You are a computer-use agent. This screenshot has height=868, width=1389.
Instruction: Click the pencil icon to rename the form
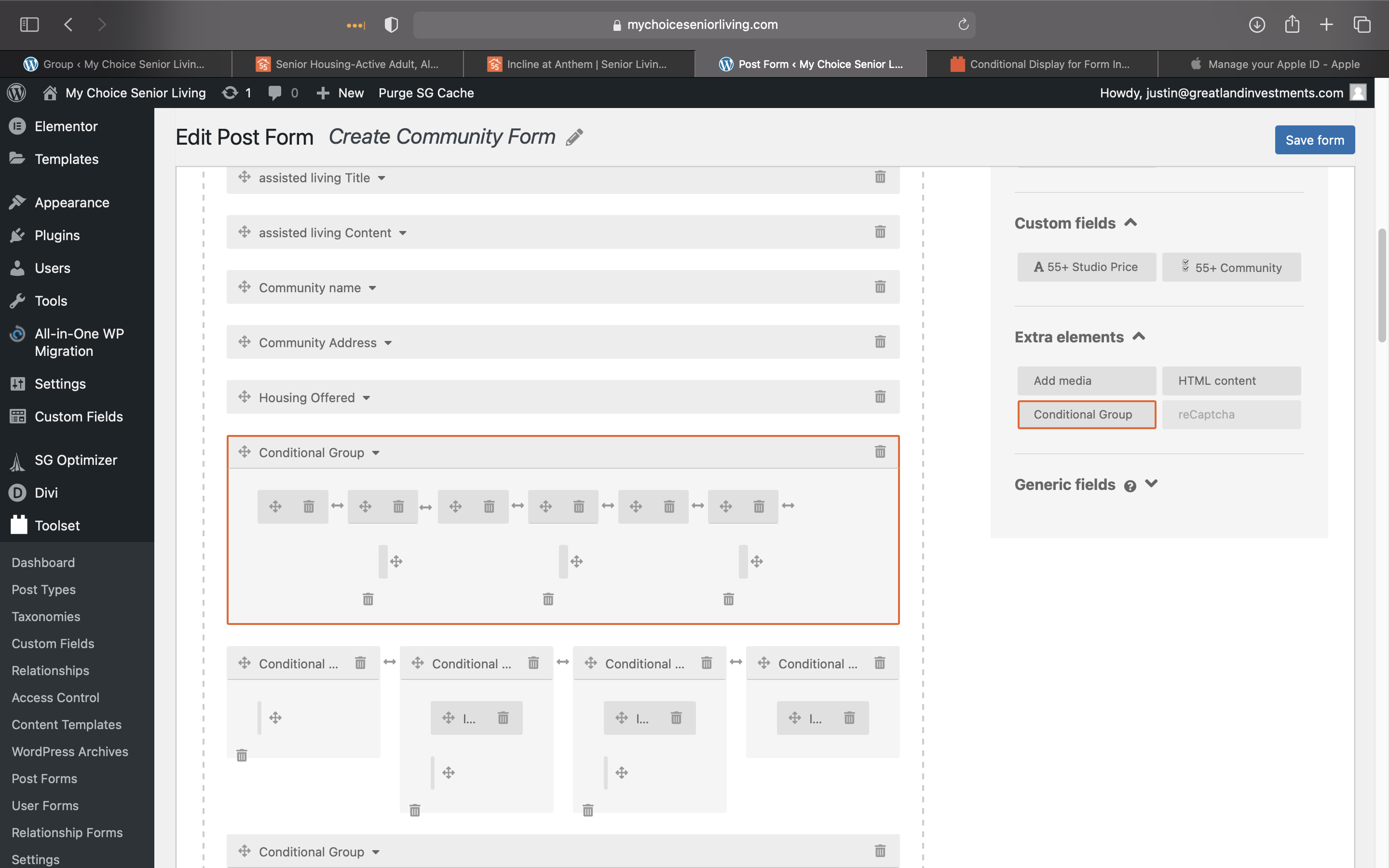point(574,137)
